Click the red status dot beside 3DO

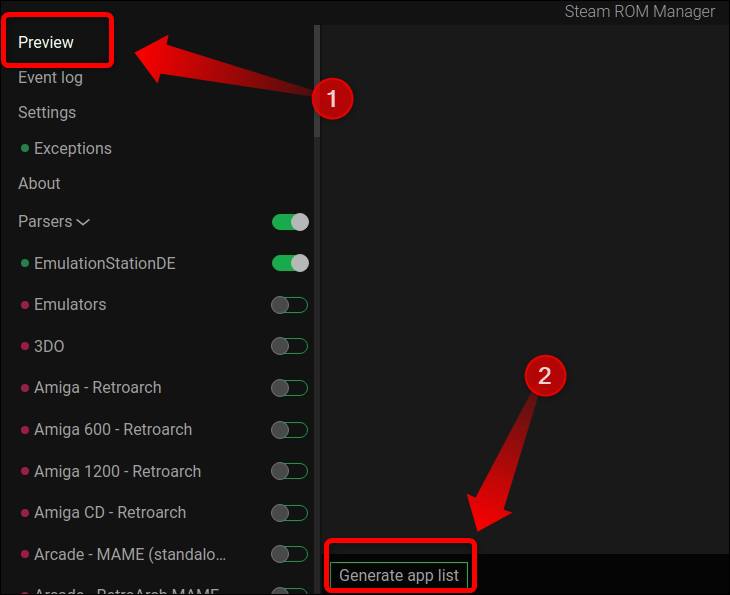click(25, 346)
